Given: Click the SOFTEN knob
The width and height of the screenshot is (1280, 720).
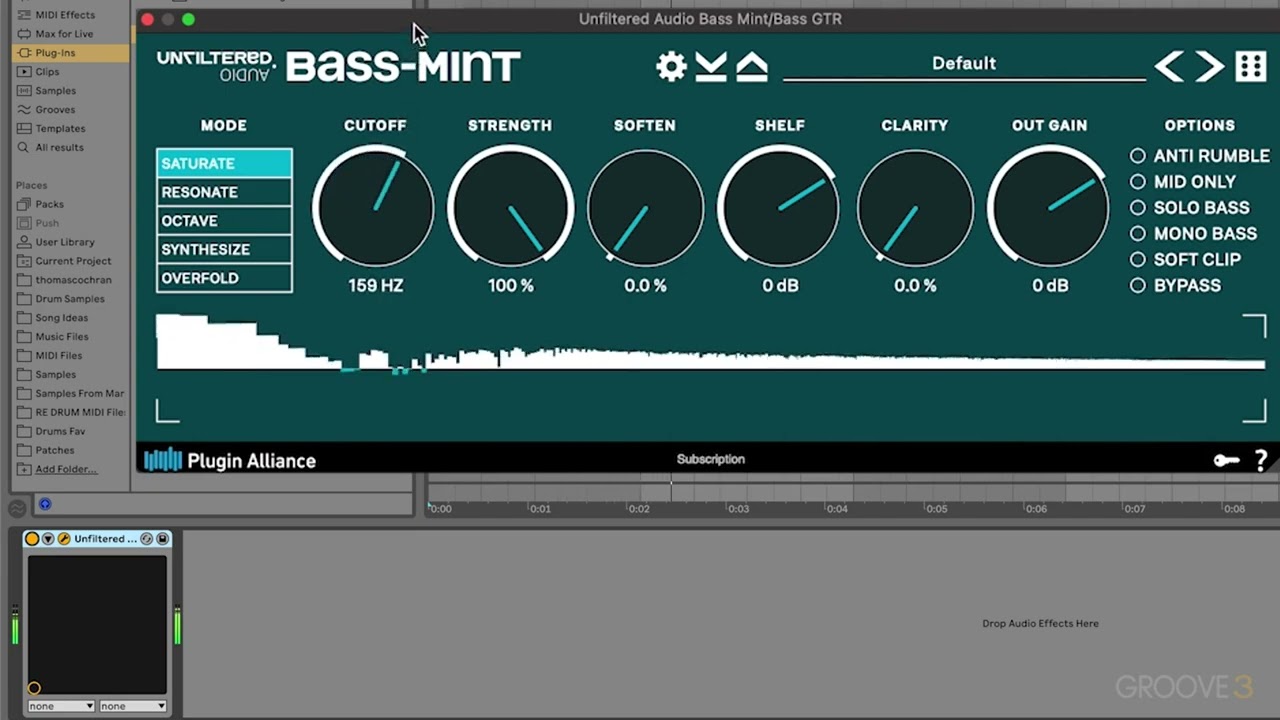Looking at the screenshot, I should pos(645,206).
